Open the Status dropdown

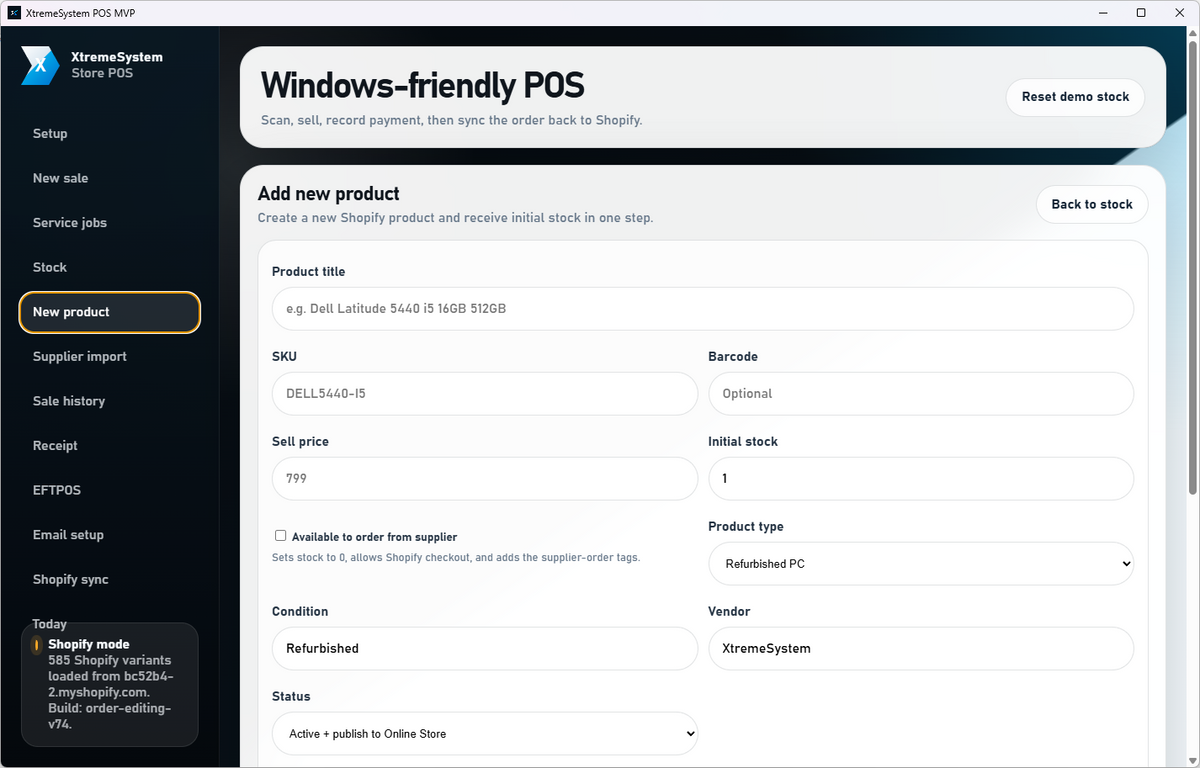(x=485, y=734)
